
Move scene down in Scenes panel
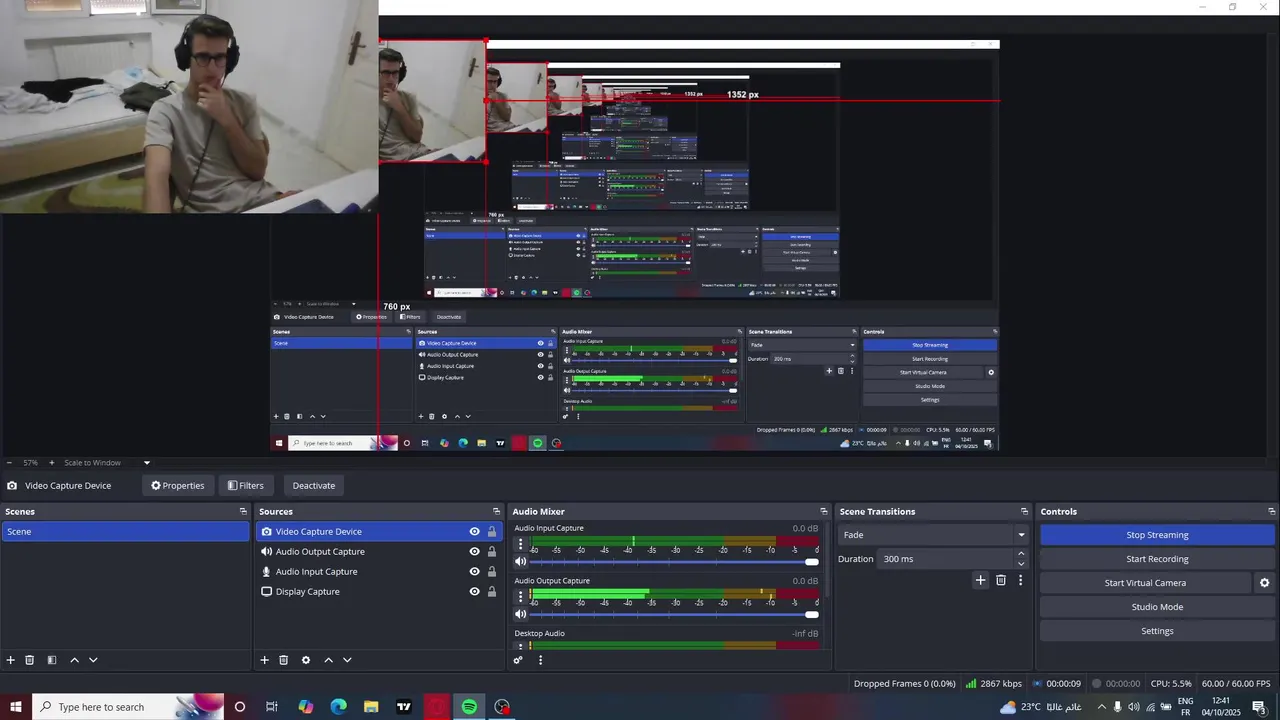pos(93,660)
